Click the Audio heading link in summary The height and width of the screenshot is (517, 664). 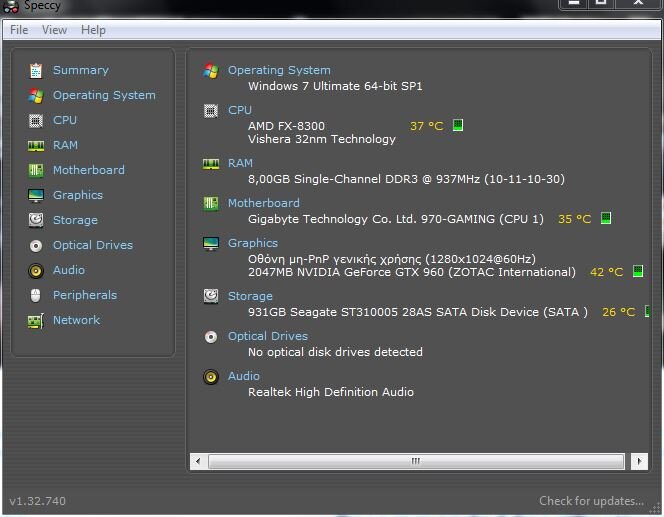tap(243, 376)
